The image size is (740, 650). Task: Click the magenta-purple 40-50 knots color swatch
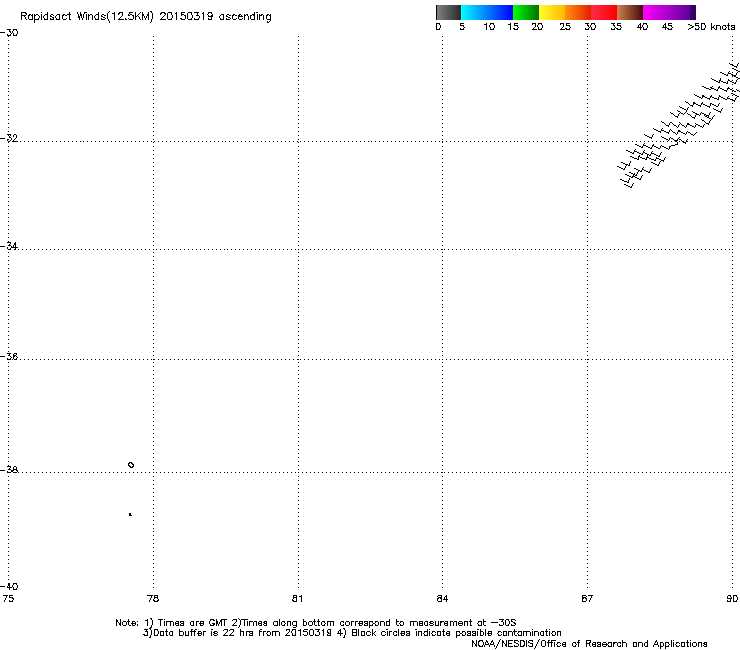(x=669, y=12)
